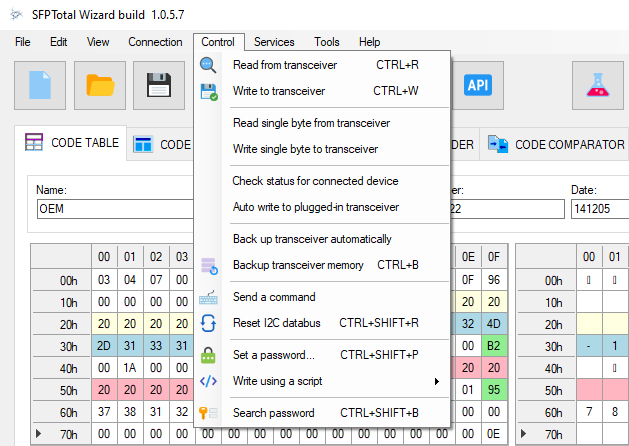629x446 pixels.
Task: Click the 70h row header in right table
Action: coord(546,434)
